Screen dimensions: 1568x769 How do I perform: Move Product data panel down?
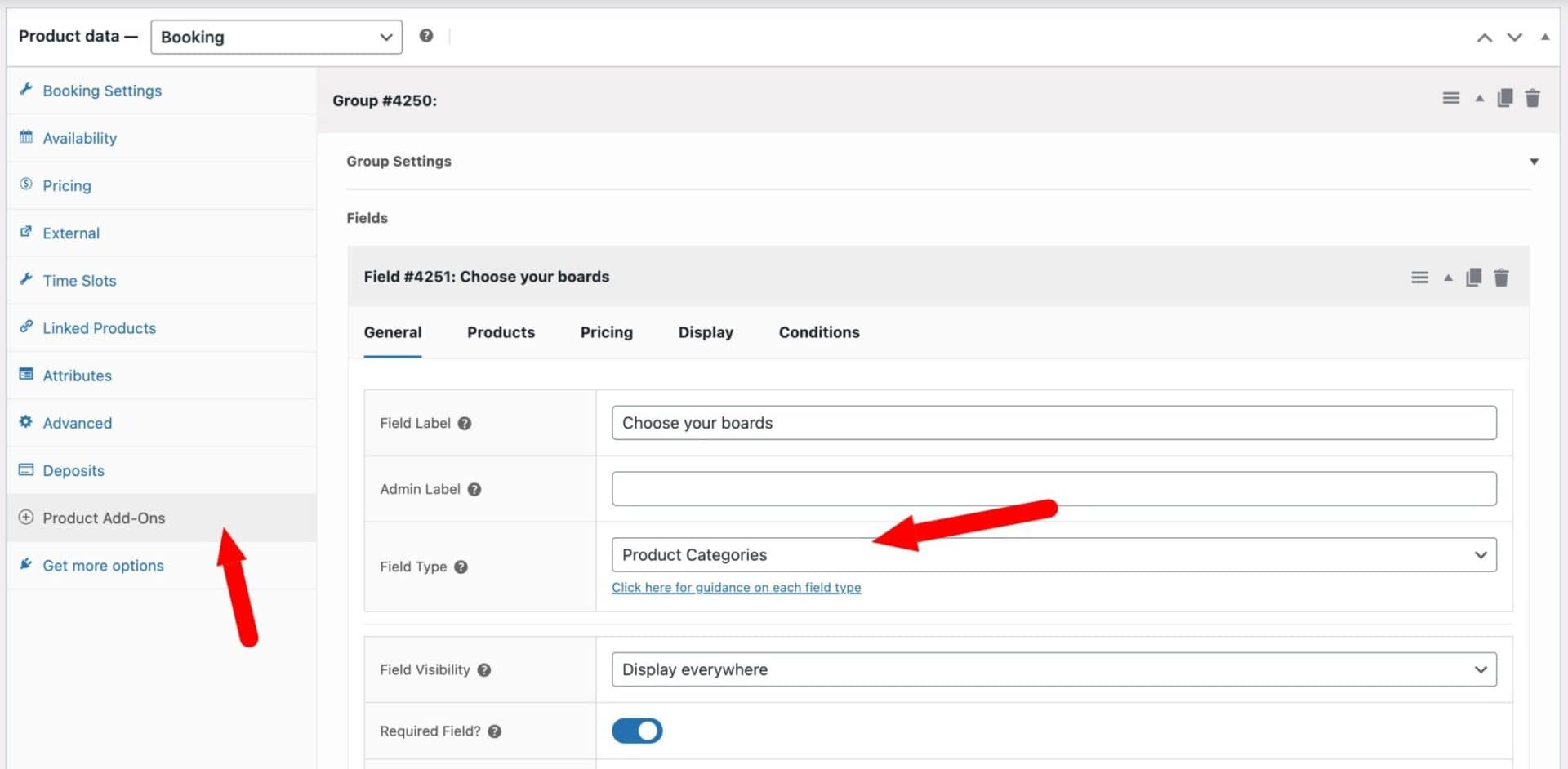tap(1515, 38)
